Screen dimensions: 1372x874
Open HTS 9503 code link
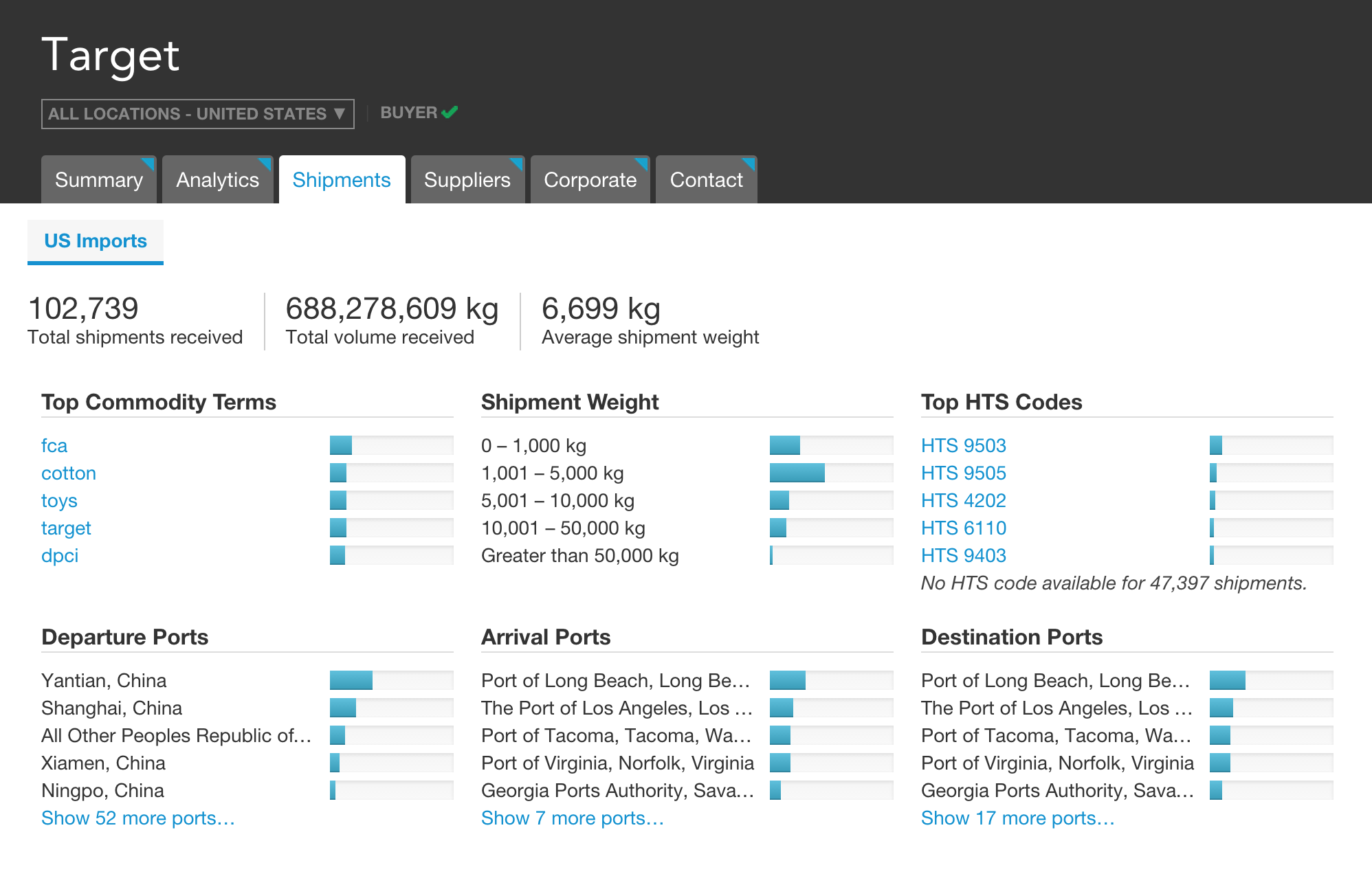click(x=964, y=446)
